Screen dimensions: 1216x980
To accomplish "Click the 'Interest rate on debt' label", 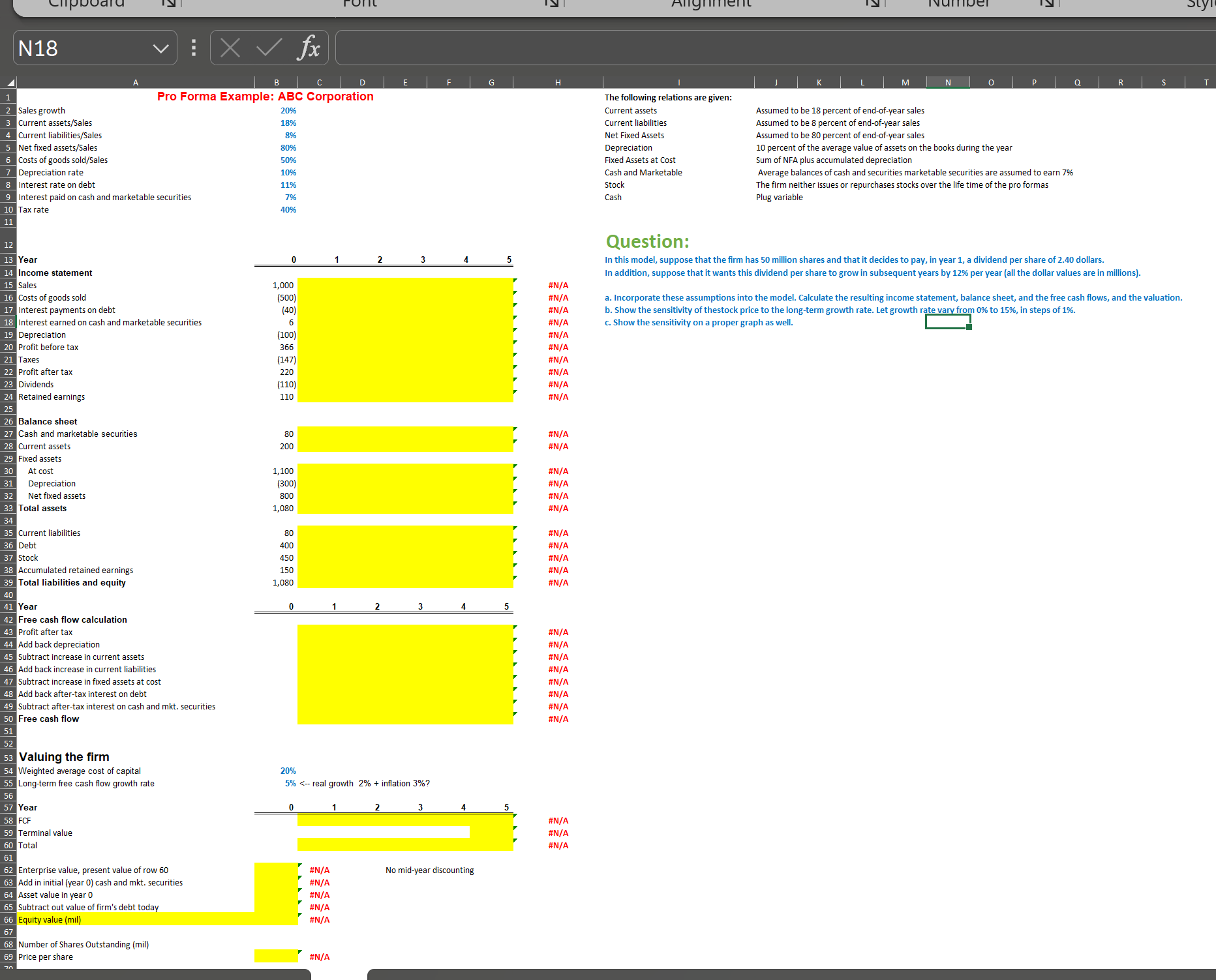I will click(x=57, y=185).
